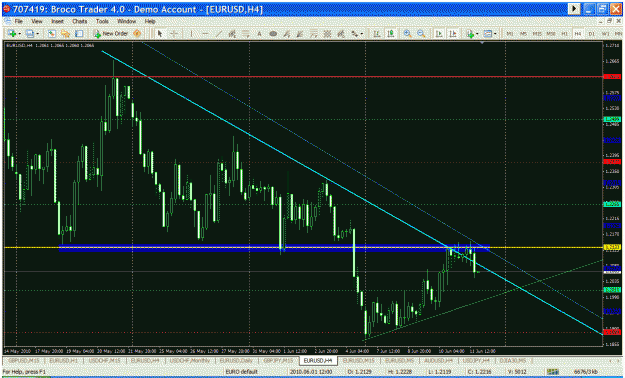Open the Help menu

(x=150, y=21)
